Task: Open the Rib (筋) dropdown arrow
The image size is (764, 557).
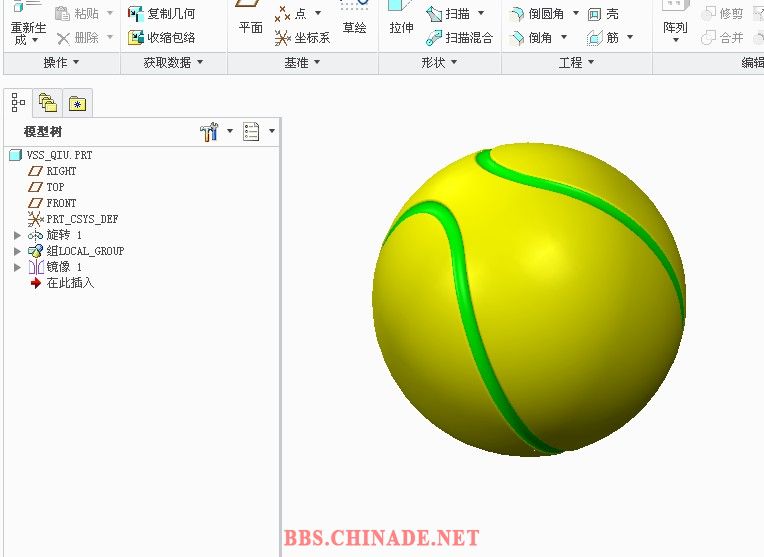Action: (x=630, y=37)
